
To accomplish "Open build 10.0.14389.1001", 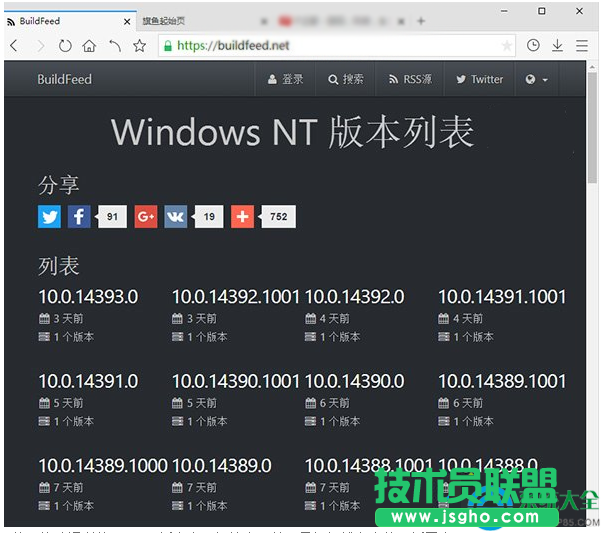I will (x=502, y=381).
